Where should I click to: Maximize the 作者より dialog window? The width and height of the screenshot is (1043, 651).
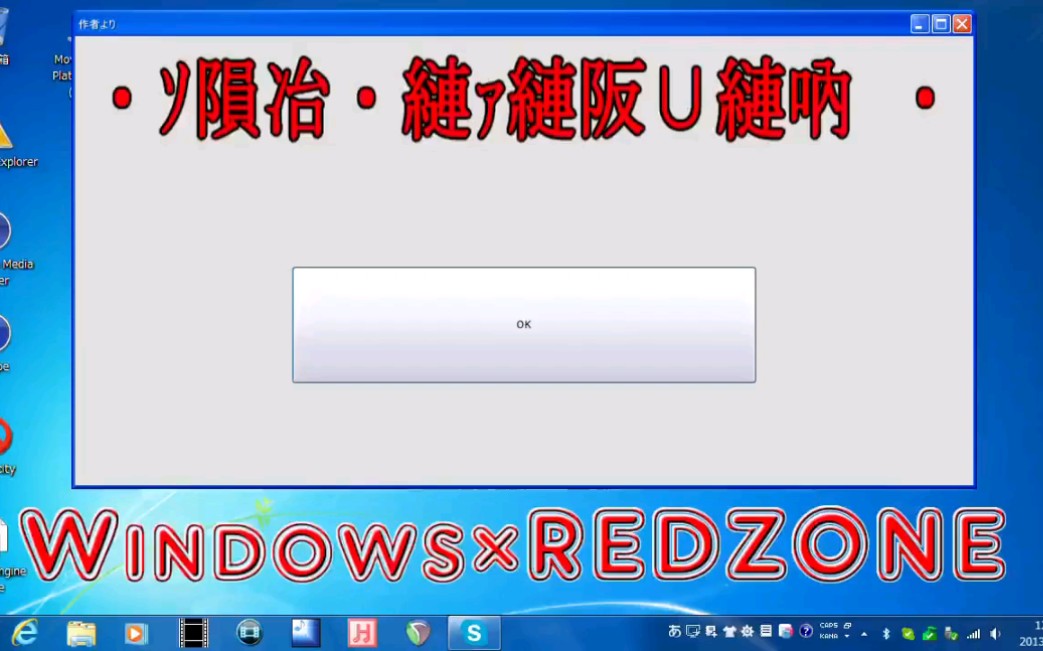(x=941, y=24)
